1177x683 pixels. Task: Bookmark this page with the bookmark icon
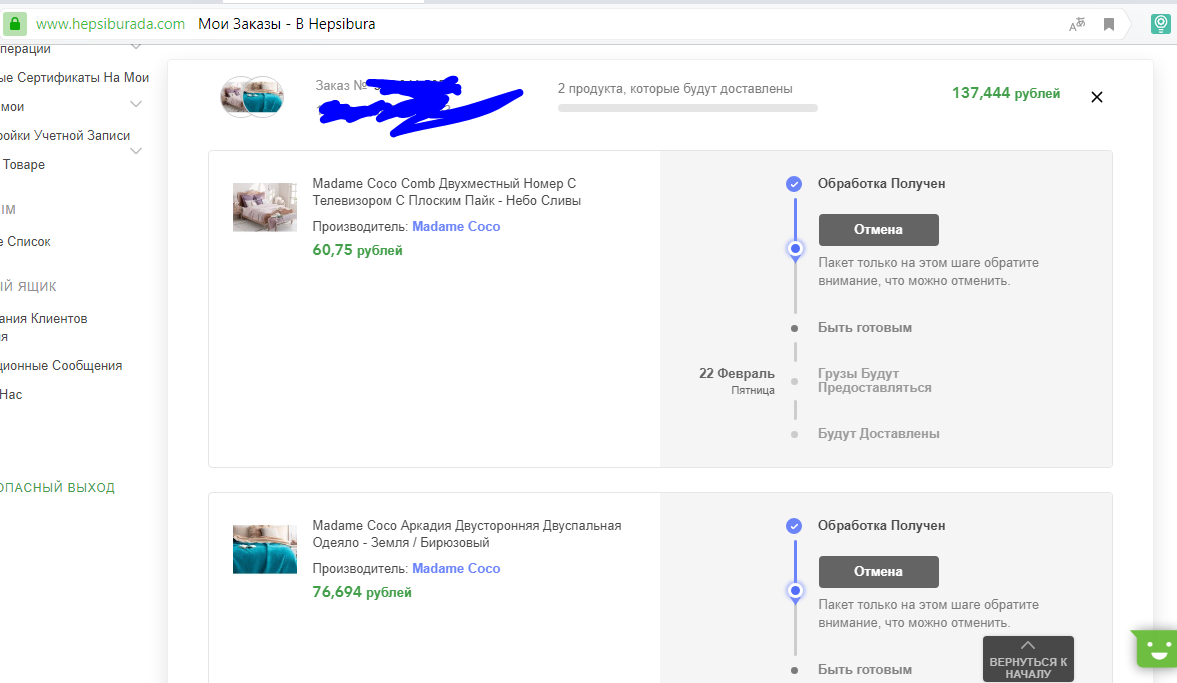[1109, 25]
